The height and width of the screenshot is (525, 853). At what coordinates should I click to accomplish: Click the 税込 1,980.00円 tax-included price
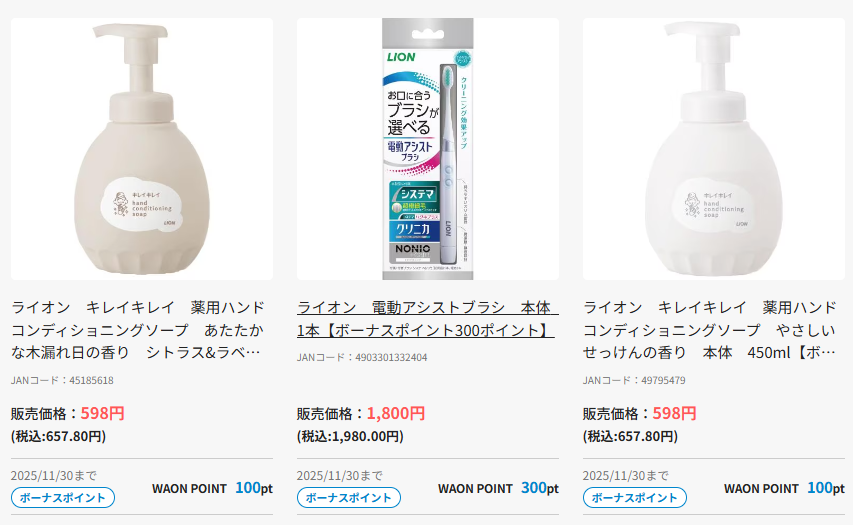coord(350,436)
